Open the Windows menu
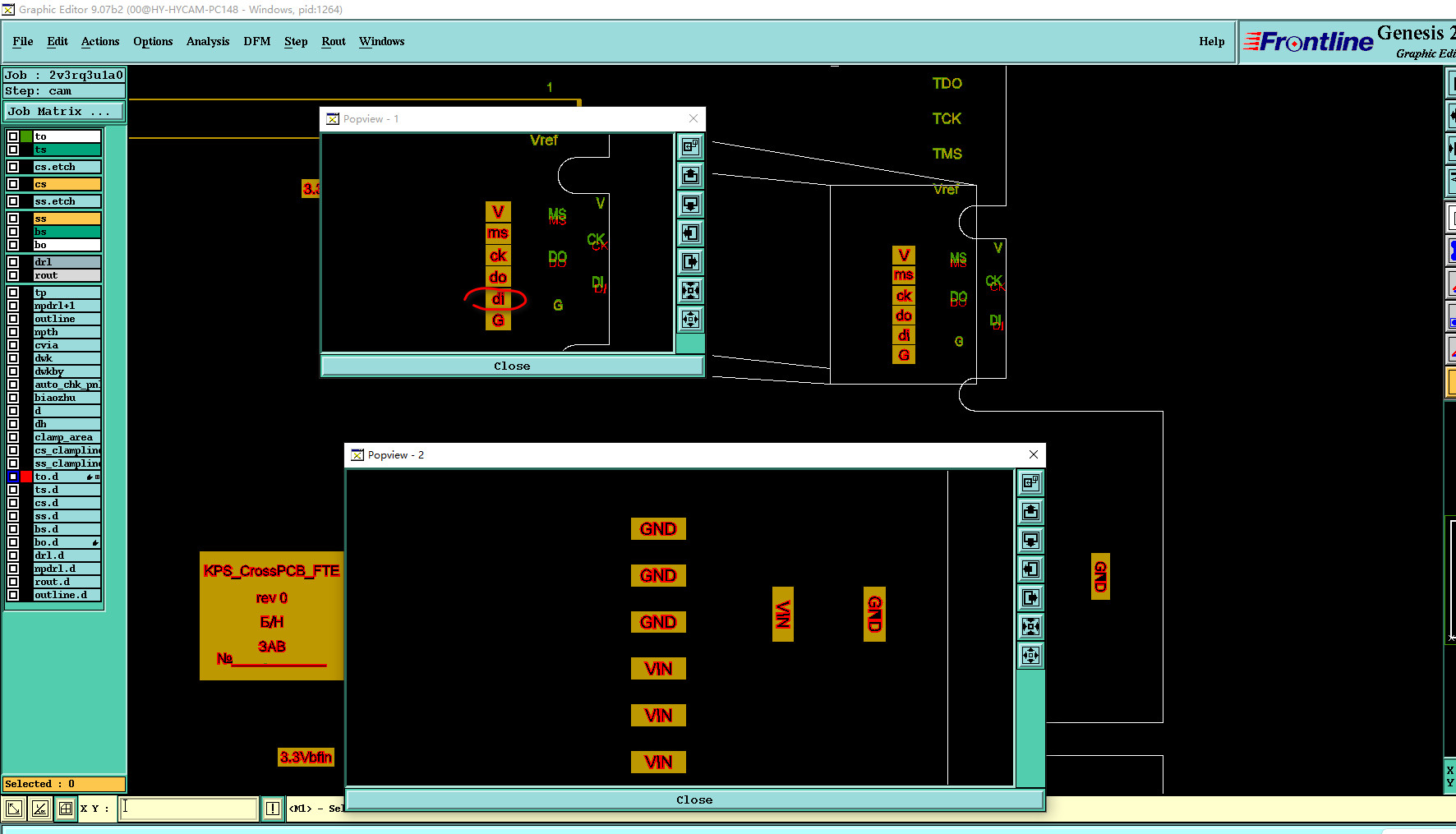The width and height of the screenshot is (1456, 834). (382, 41)
